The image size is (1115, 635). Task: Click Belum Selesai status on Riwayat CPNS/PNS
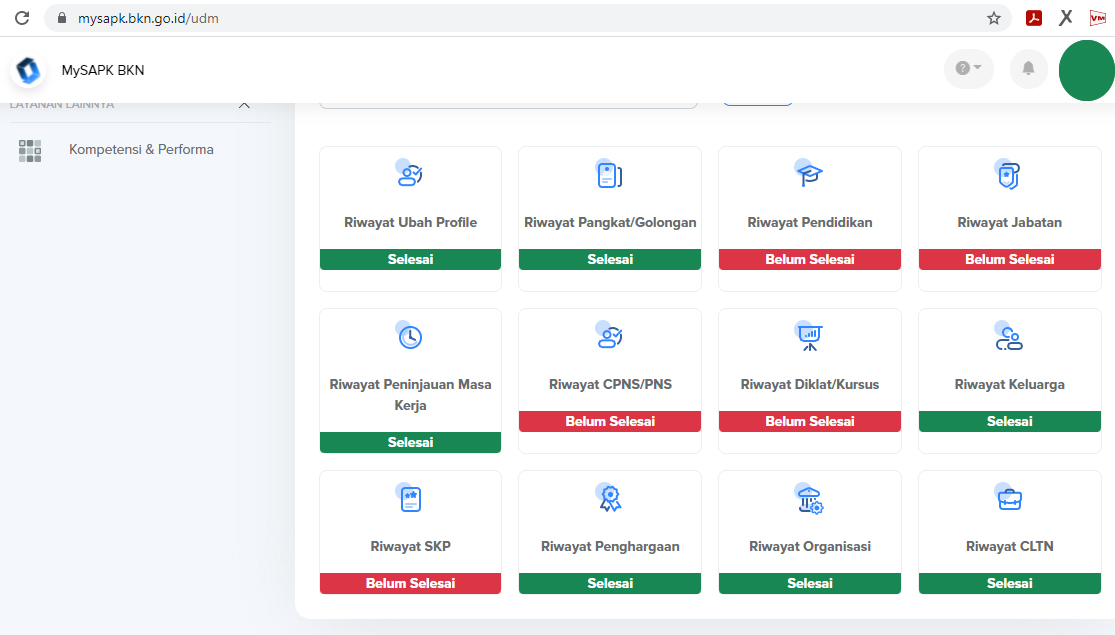tap(610, 422)
